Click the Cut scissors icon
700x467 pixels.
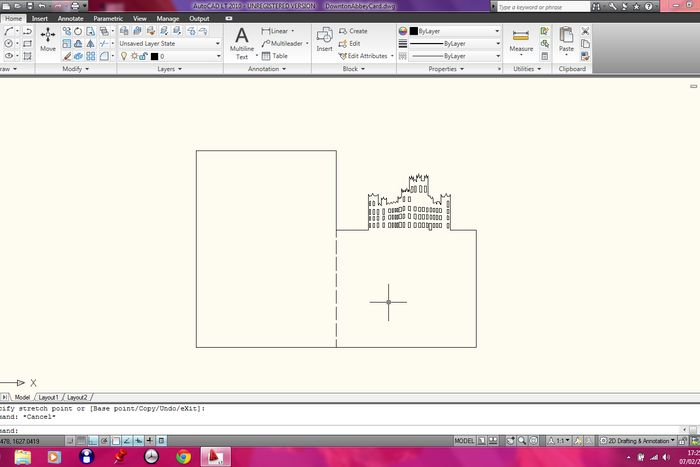click(585, 31)
